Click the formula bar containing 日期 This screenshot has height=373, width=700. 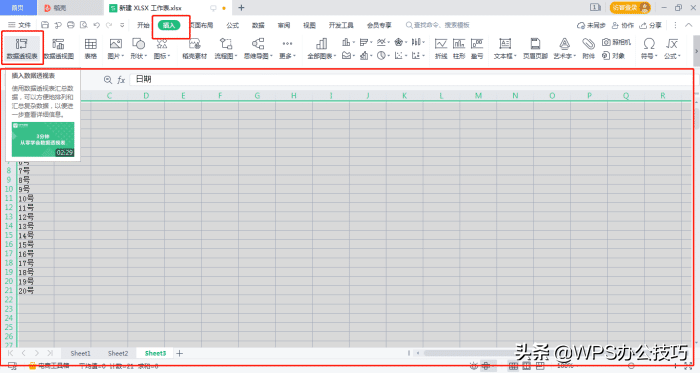[411, 79]
